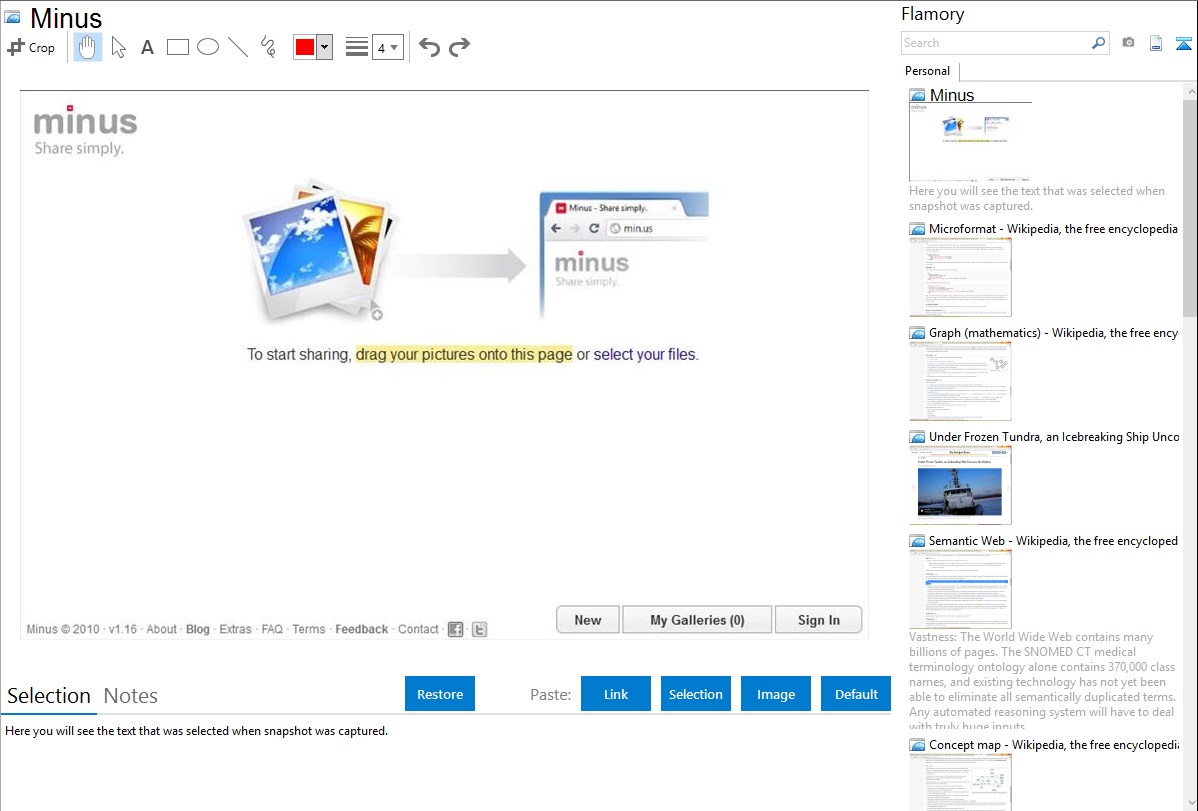Open the line width dropdown showing 4
Screen dimensions: 1198x811
pos(388,47)
